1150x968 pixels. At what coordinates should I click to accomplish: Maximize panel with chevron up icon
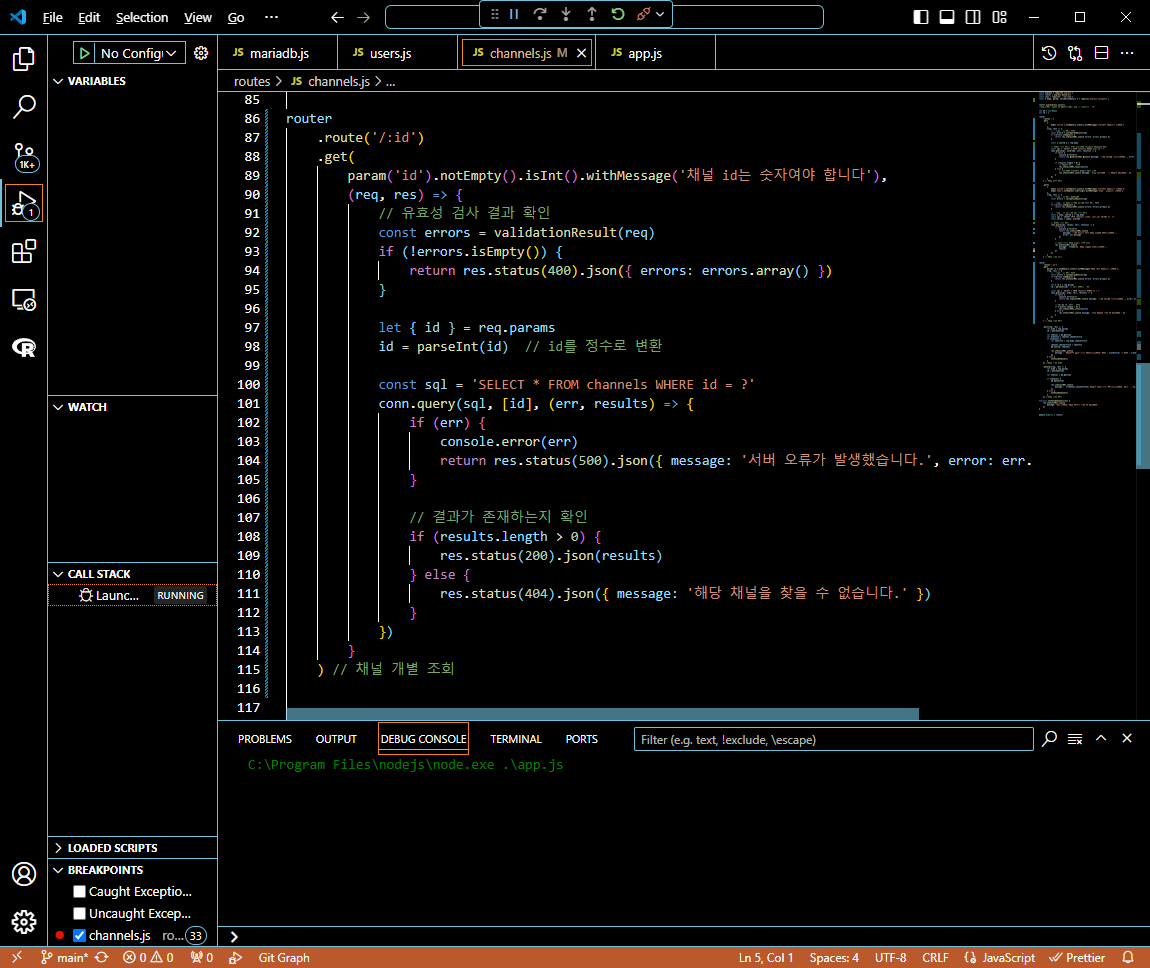1101,738
